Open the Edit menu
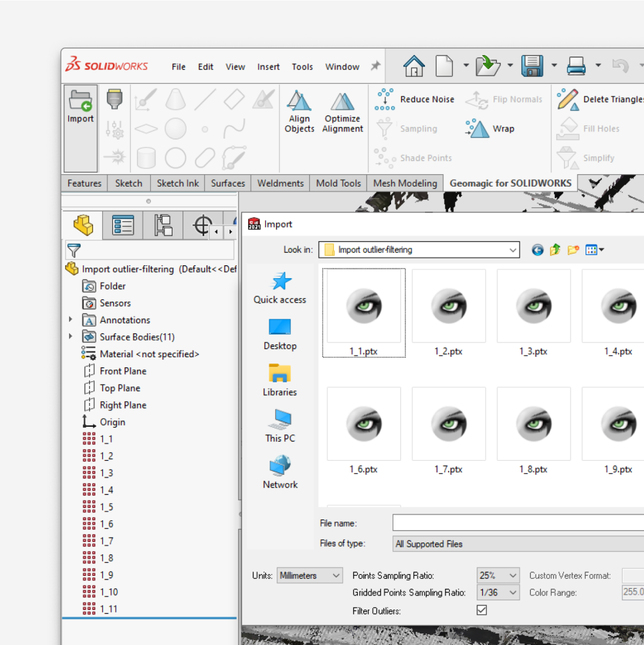644x645 pixels. tap(205, 67)
